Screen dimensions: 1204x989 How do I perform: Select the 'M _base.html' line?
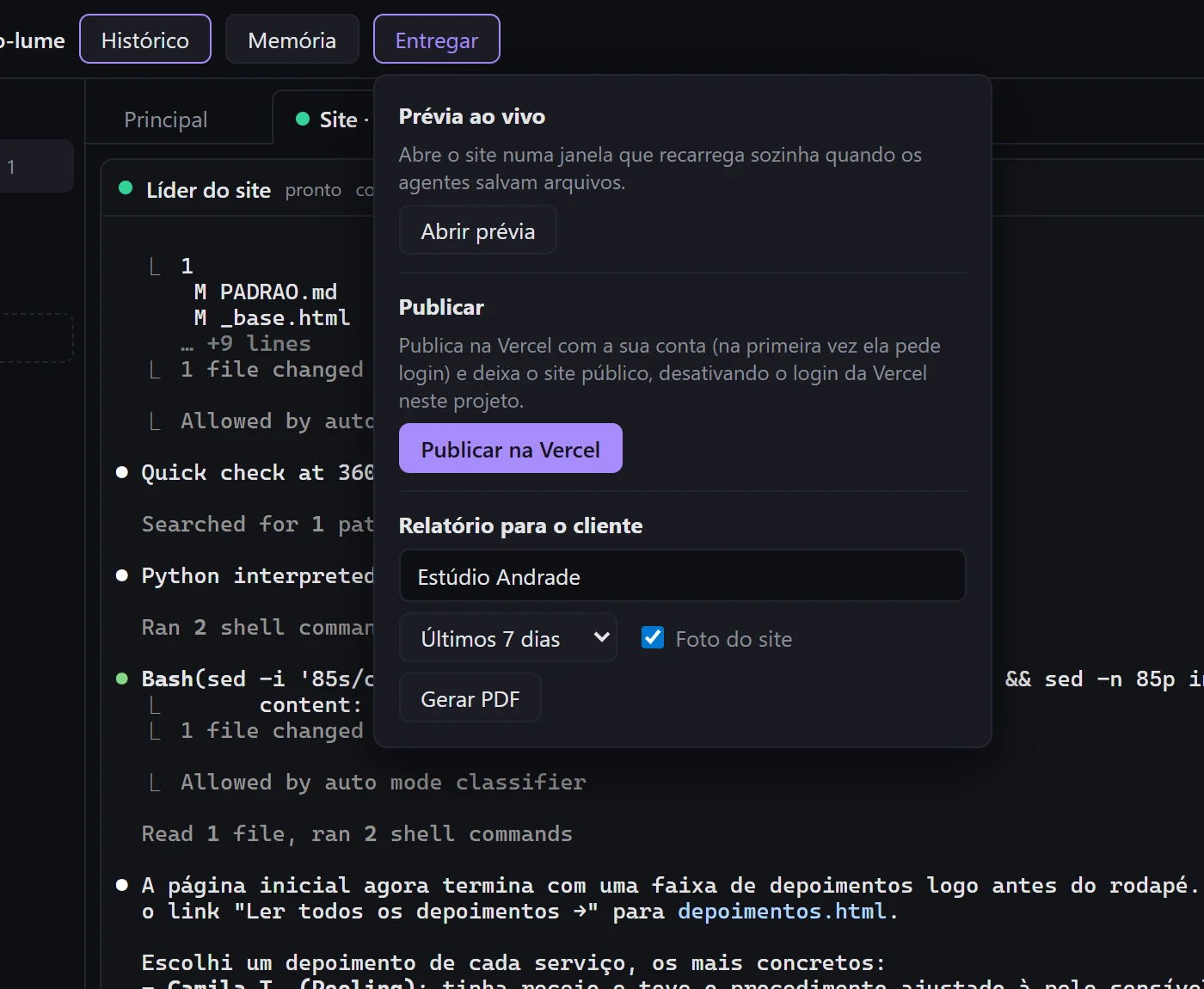[x=272, y=317]
